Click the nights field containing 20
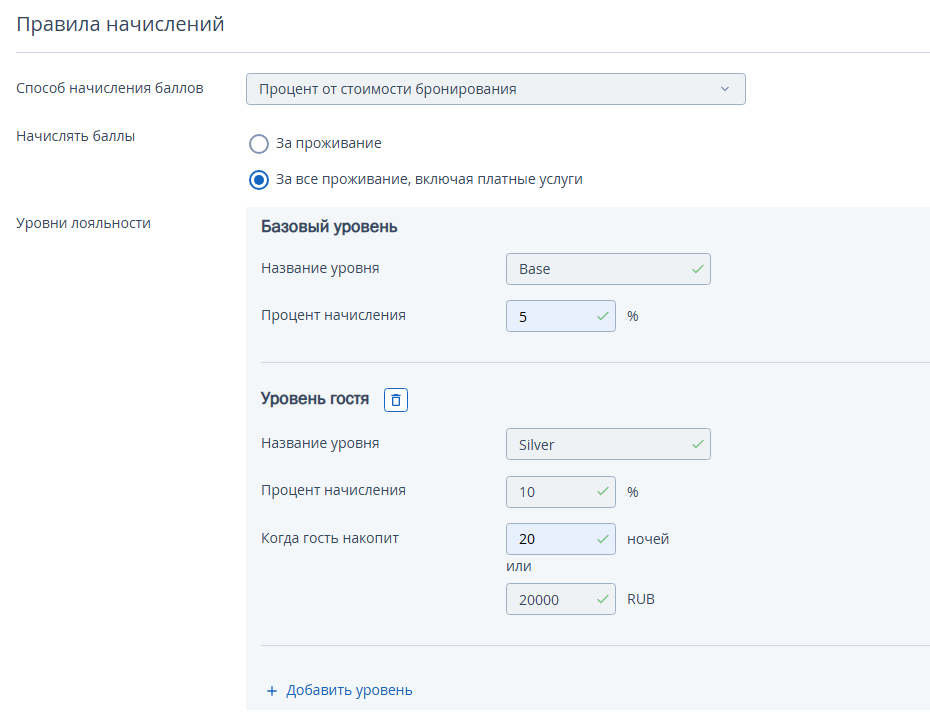930x728 pixels. 560,539
